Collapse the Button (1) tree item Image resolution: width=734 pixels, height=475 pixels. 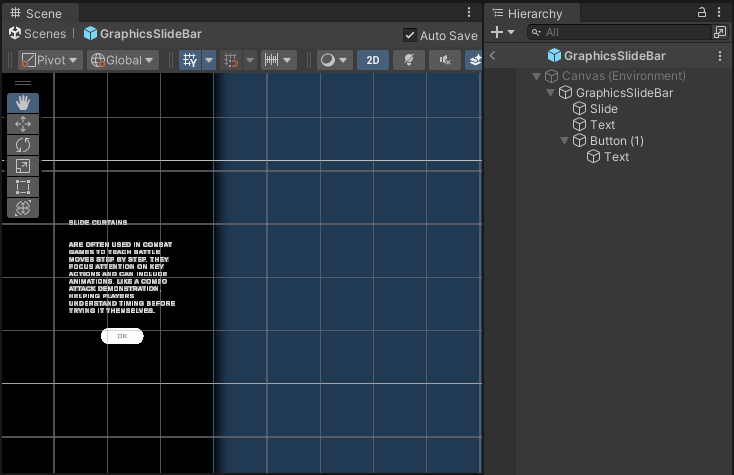click(565, 141)
